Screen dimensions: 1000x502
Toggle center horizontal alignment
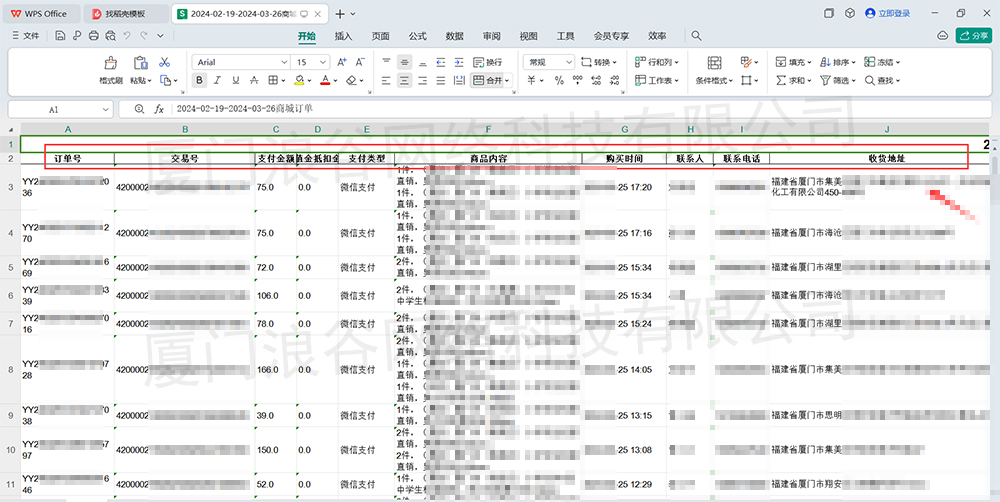coord(404,80)
